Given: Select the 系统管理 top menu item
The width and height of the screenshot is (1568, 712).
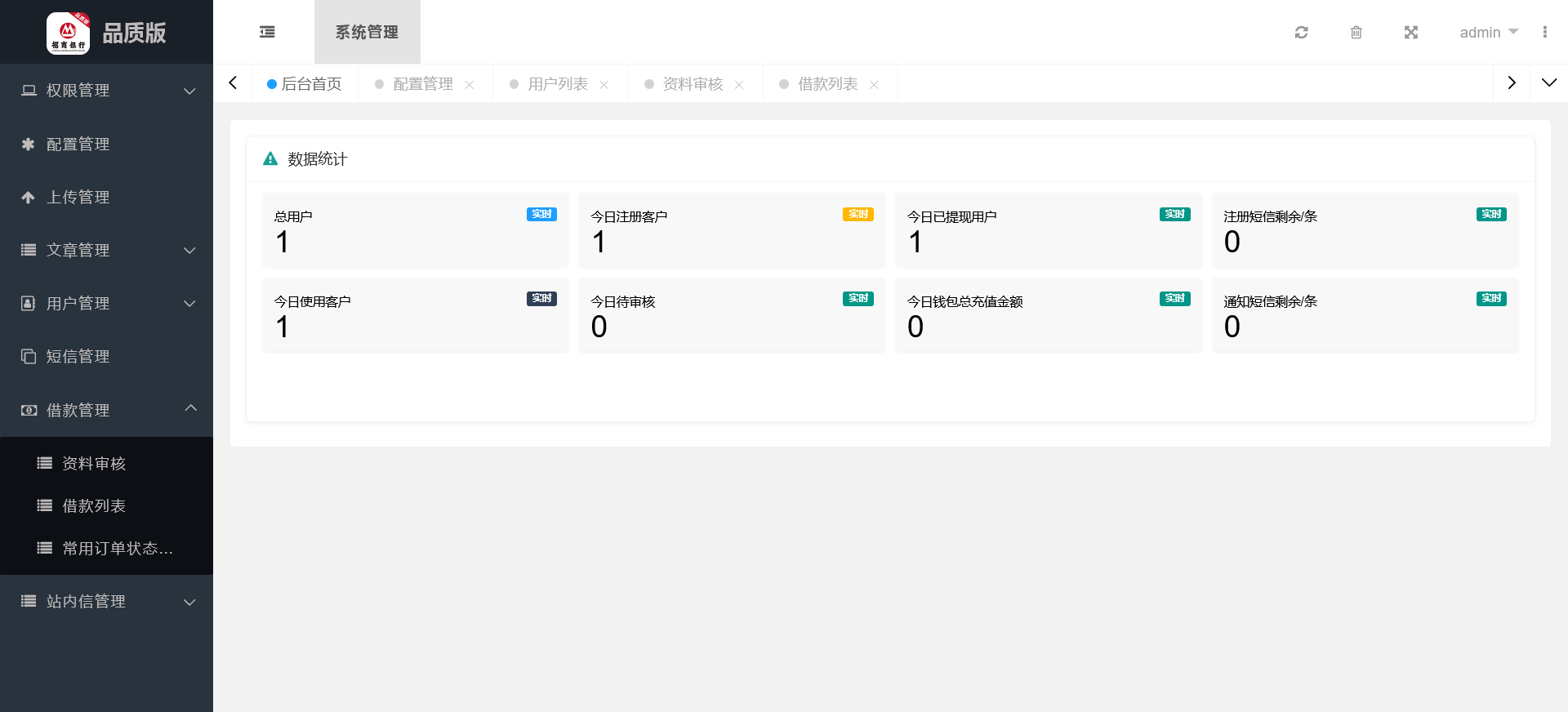Looking at the screenshot, I should pos(367,33).
